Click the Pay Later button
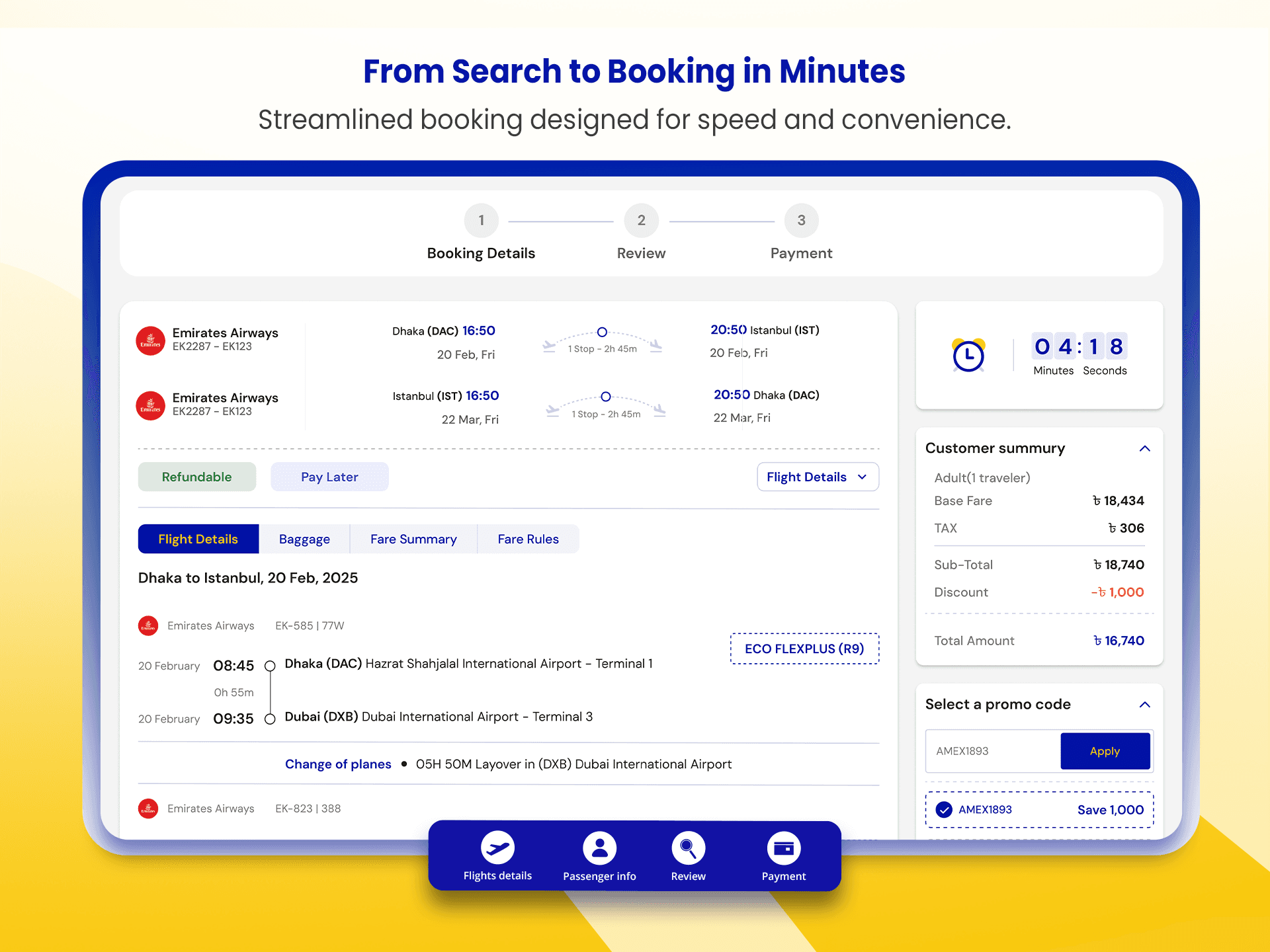 click(329, 477)
